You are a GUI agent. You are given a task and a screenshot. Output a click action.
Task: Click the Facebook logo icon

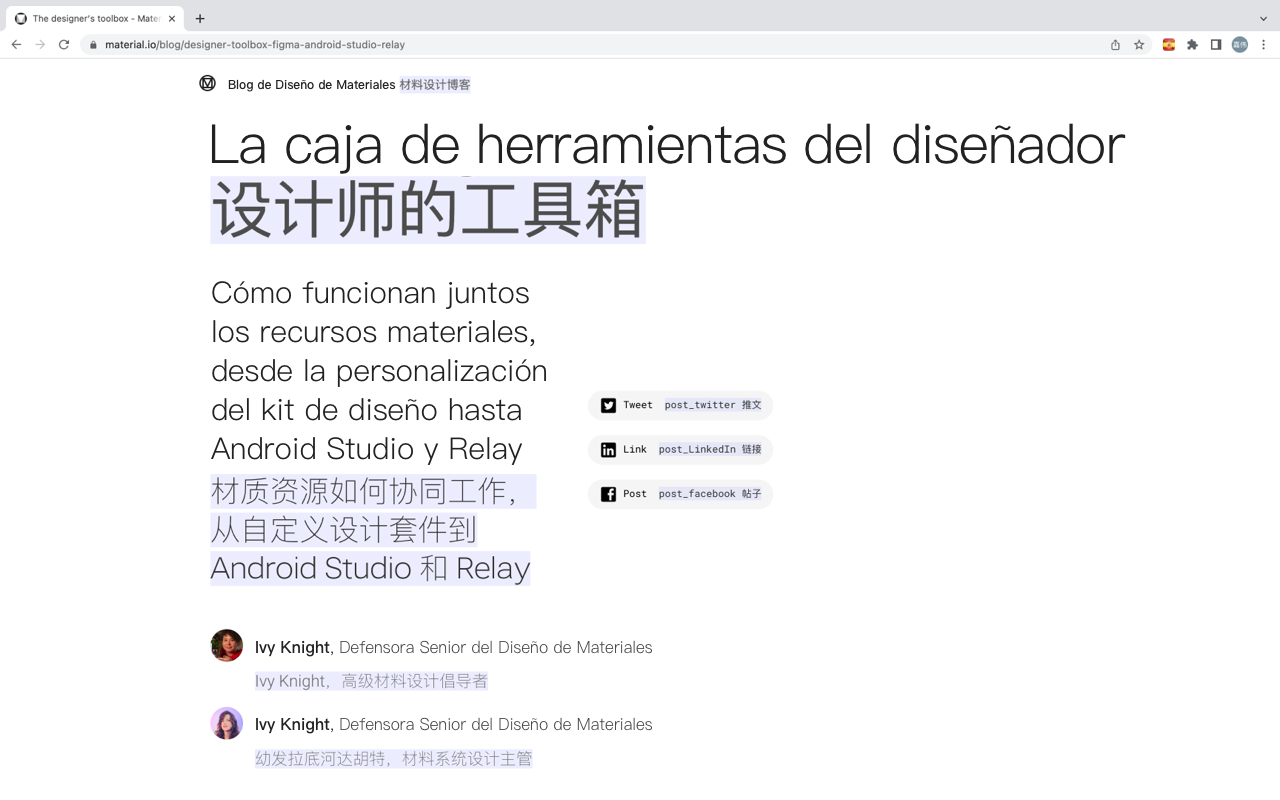pyautogui.click(x=608, y=494)
